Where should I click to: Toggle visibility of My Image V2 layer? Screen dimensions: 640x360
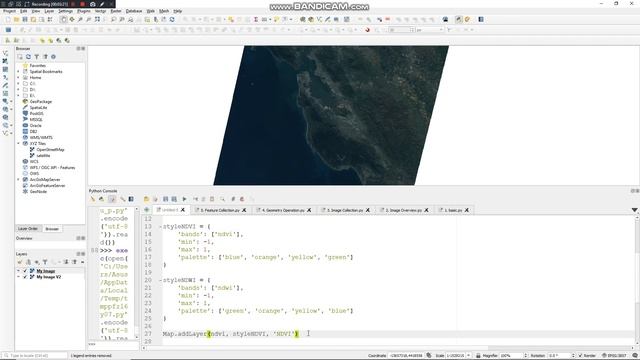(x=25, y=277)
